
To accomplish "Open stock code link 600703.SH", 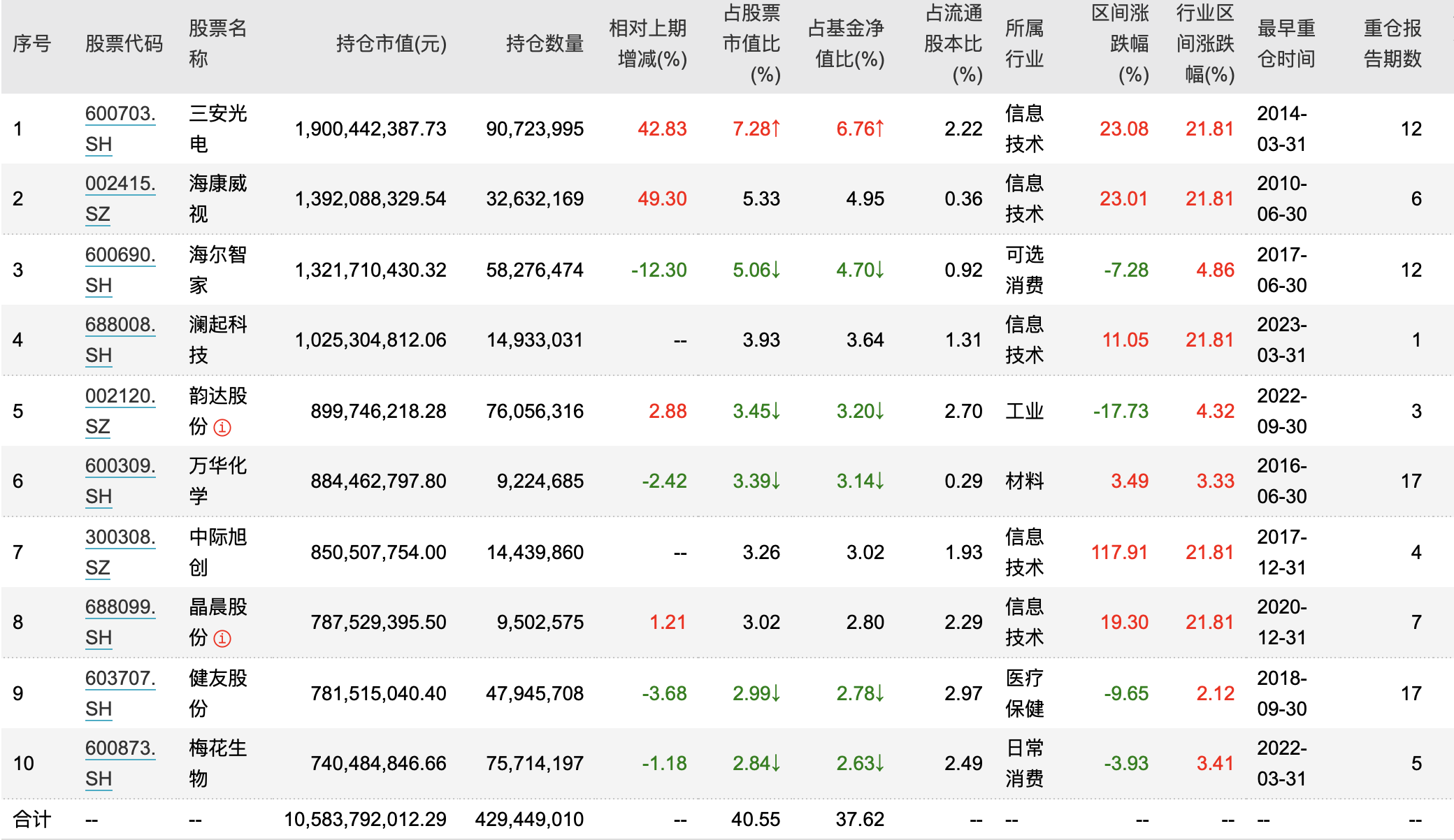I will (120, 129).
